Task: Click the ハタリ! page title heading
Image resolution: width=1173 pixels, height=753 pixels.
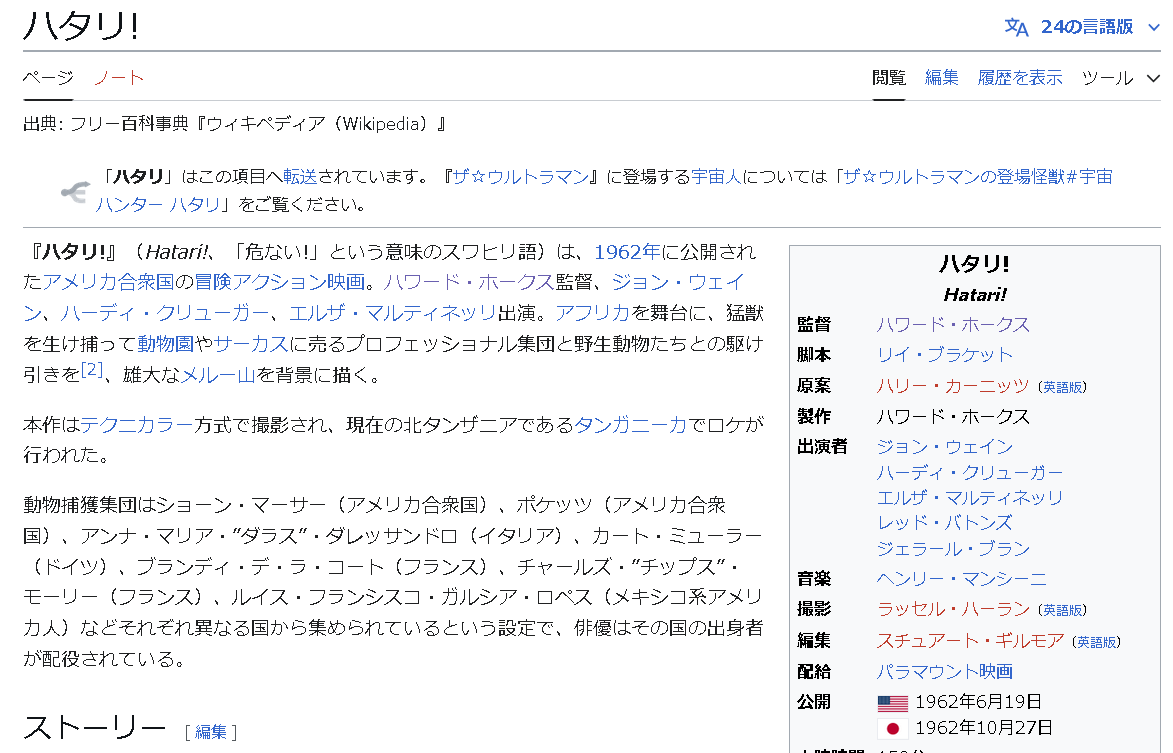Action: click(x=81, y=25)
